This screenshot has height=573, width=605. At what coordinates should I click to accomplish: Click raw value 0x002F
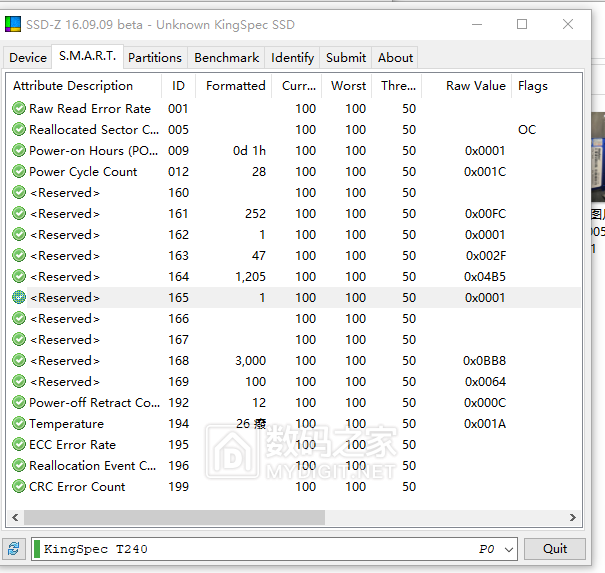click(486, 255)
